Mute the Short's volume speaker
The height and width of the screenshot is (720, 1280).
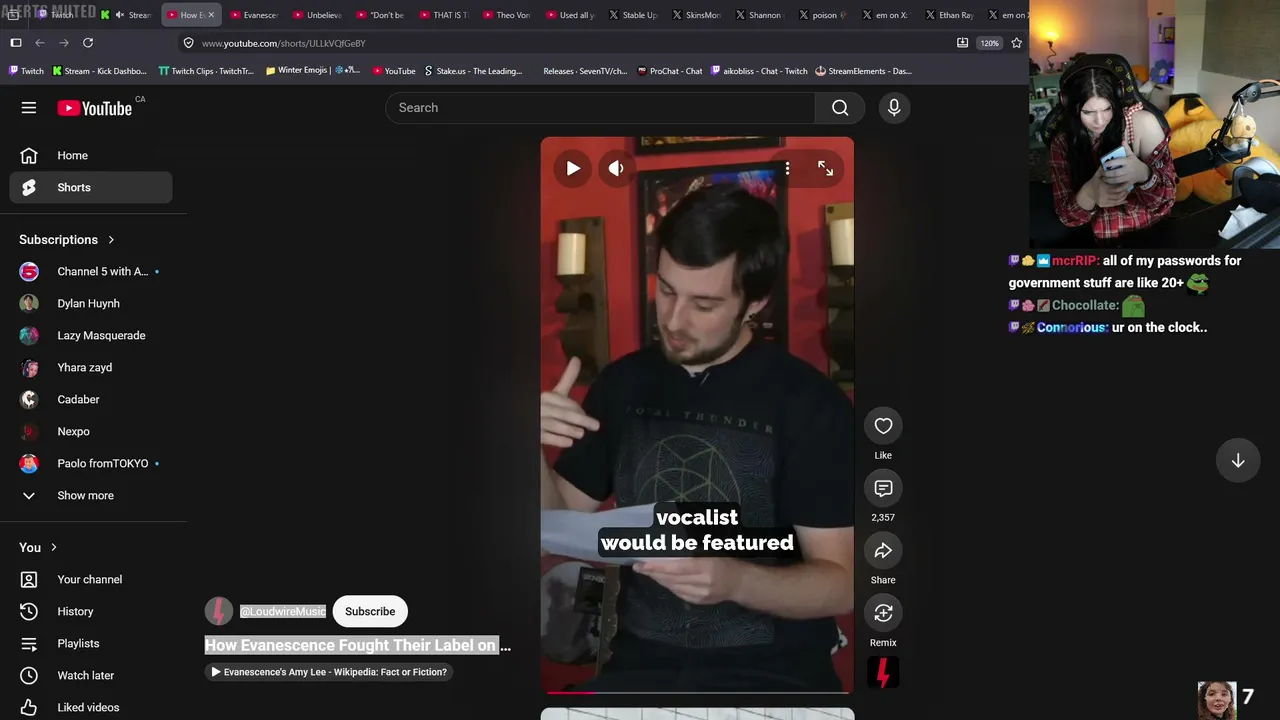616,168
